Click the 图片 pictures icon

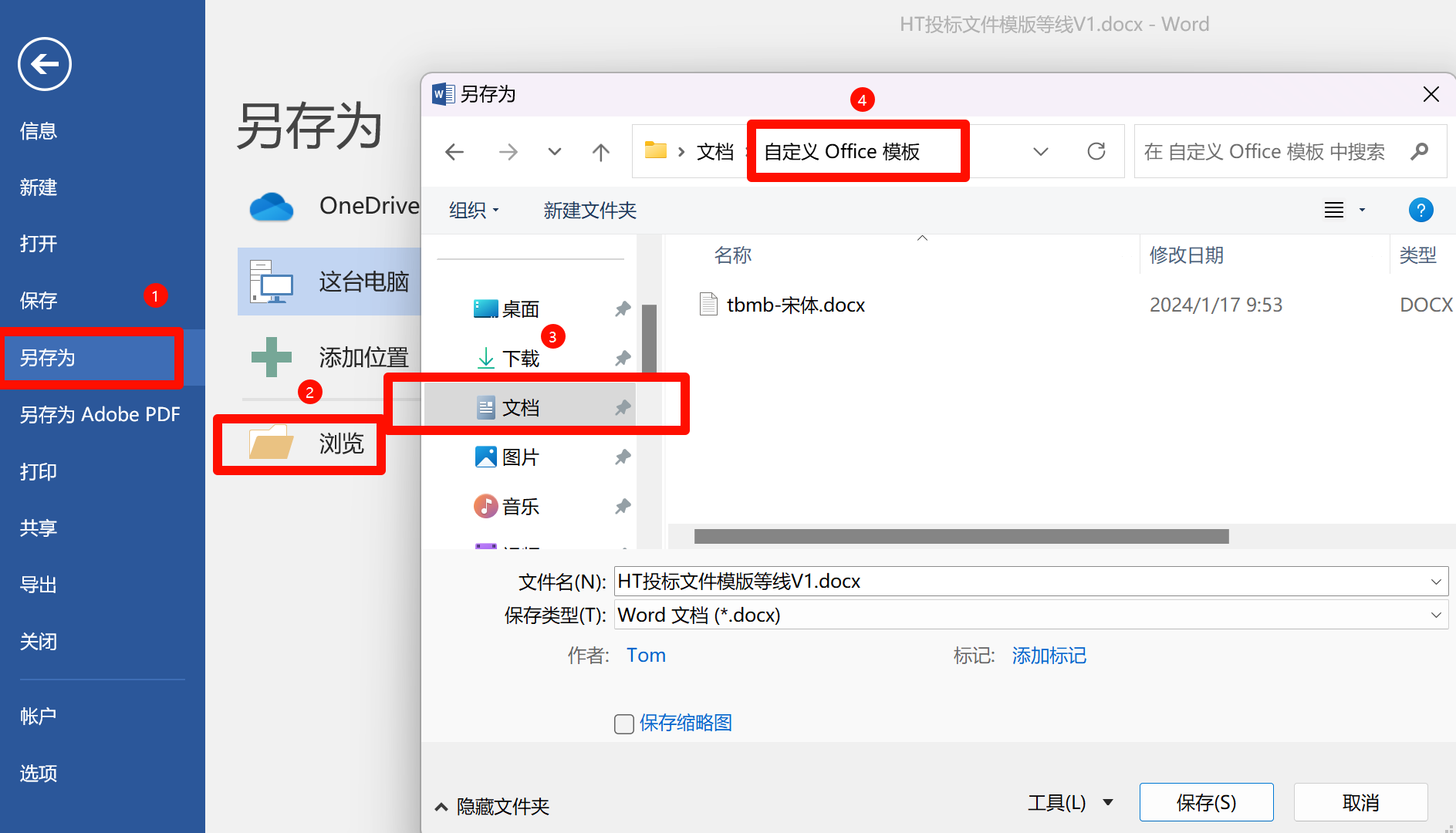tap(485, 457)
